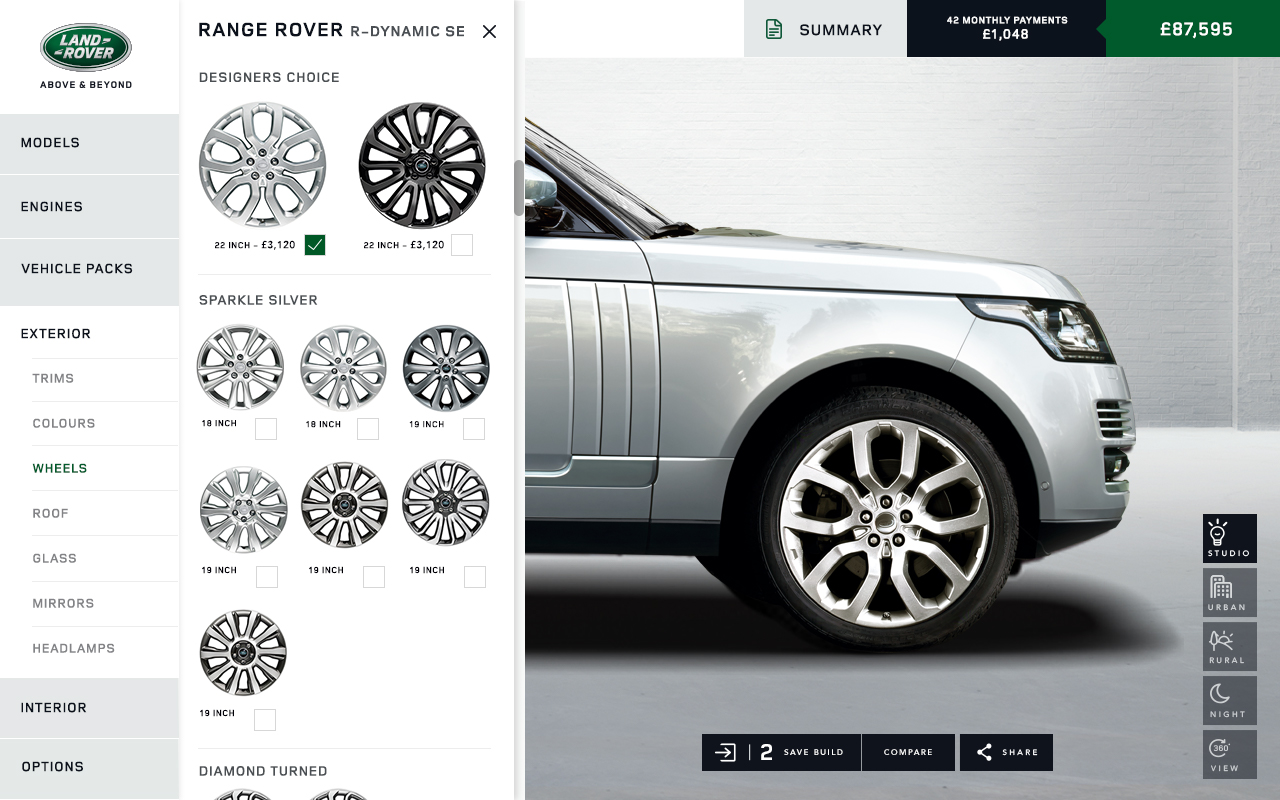Image resolution: width=1280 pixels, height=800 pixels.
Task: Go to Glass submenu
Action: [54, 559]
